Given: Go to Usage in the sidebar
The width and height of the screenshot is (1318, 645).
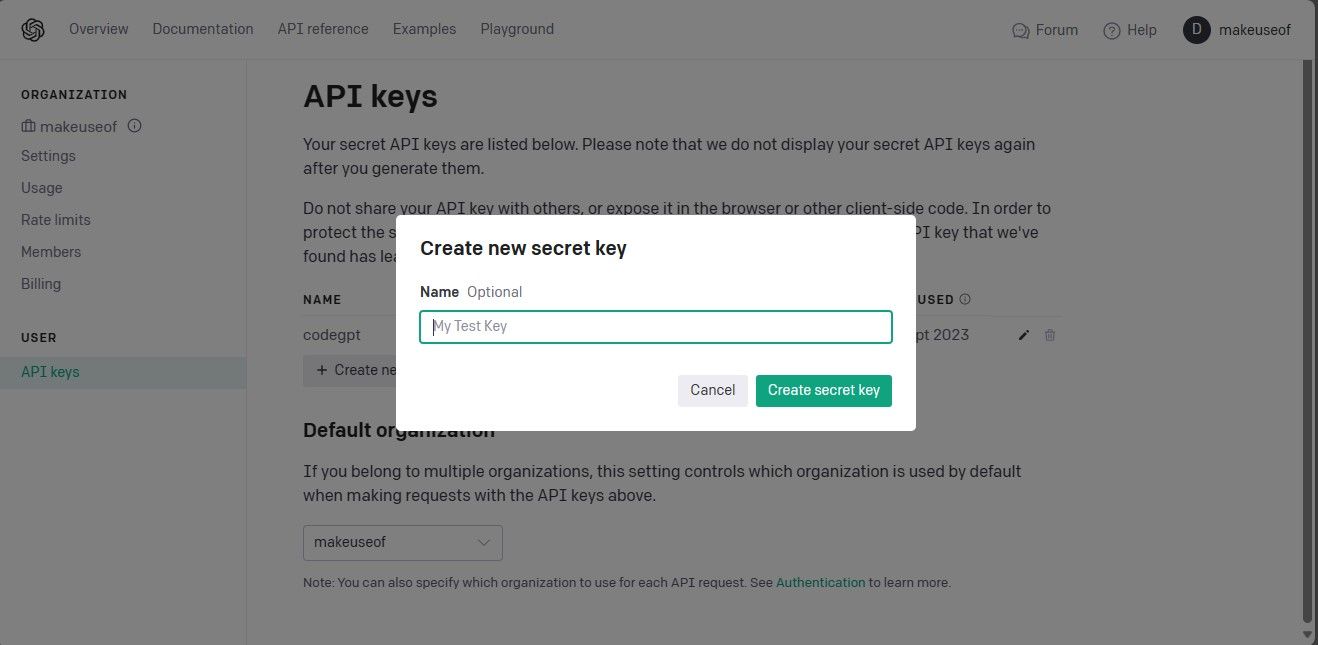Looking at the screenshot, I should (41, 187).
